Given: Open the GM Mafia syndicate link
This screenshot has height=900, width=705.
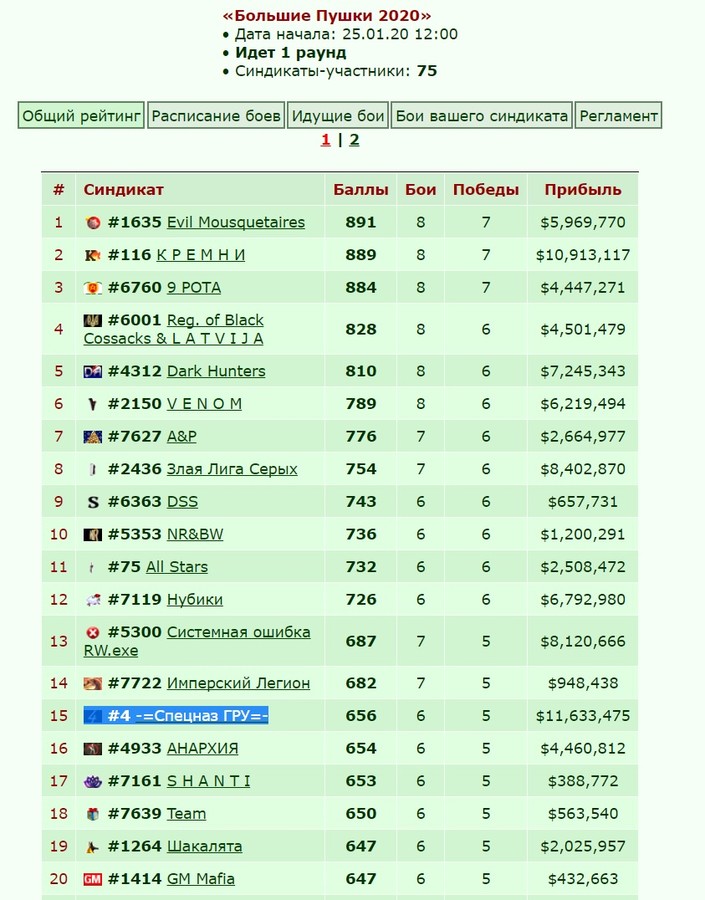Looking at the screenshot, I should point(201,879).
